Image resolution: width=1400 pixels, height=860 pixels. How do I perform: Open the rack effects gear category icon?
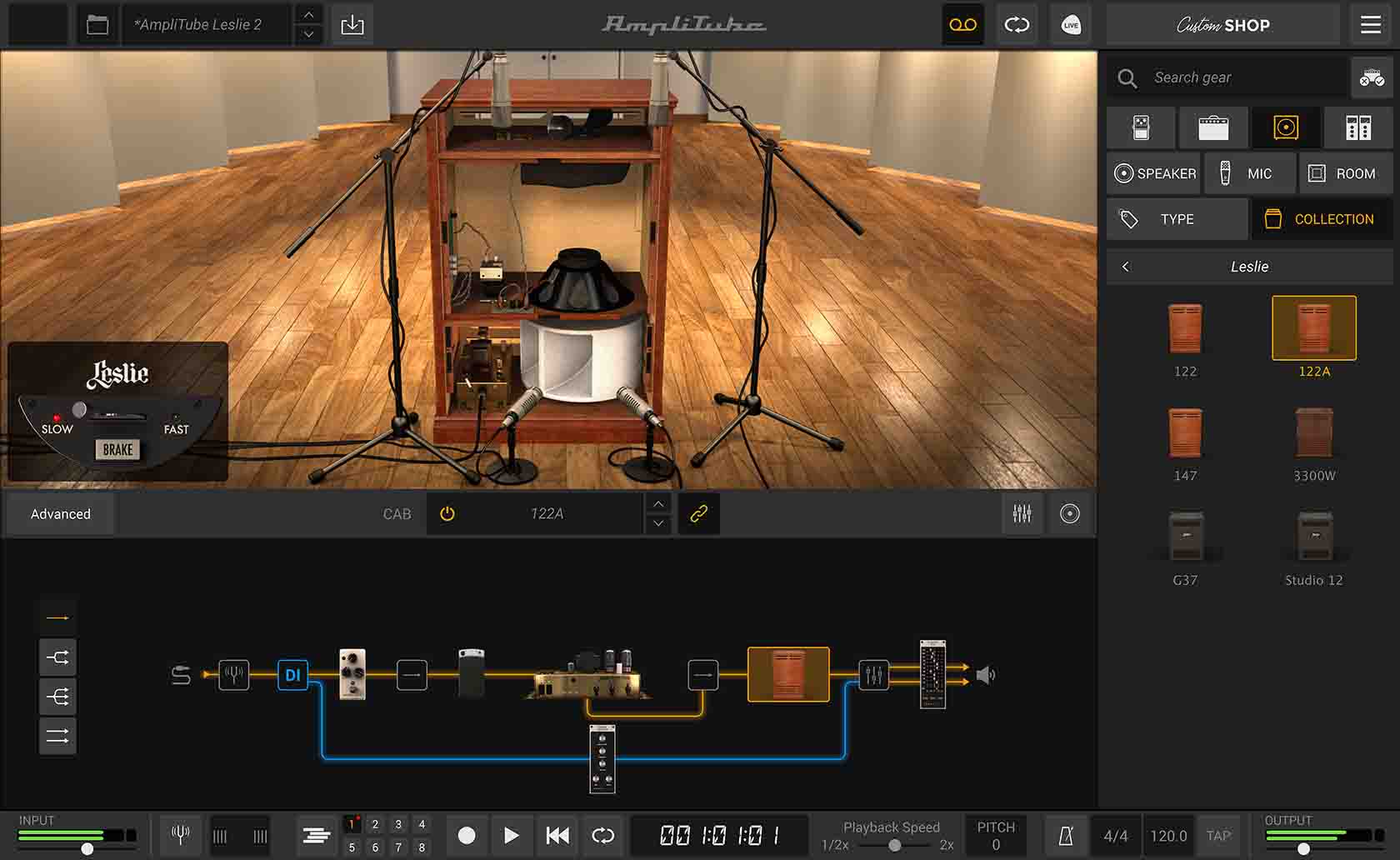click(x=1357, y=127)
